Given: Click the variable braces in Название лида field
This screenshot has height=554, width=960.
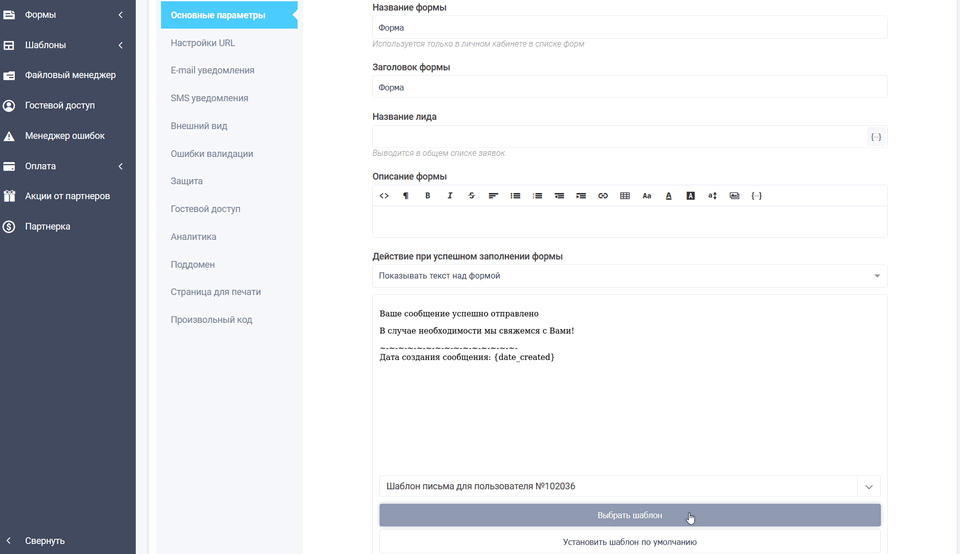Looking at the screenshot, I should (x=876, y=137).
